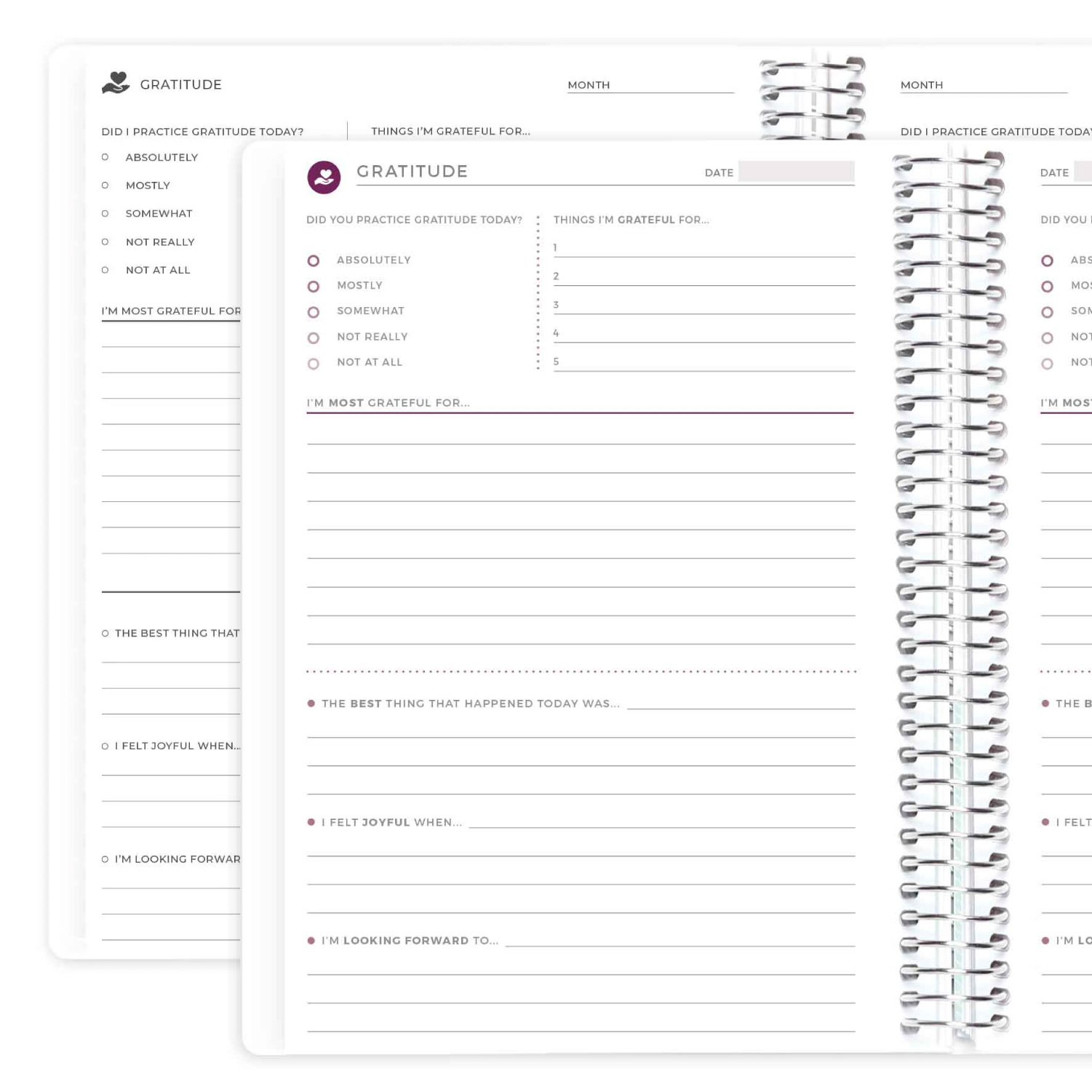
Task: Click the bullet before 'I'm Looking Forward To' on front page
Action: point(311,941)
